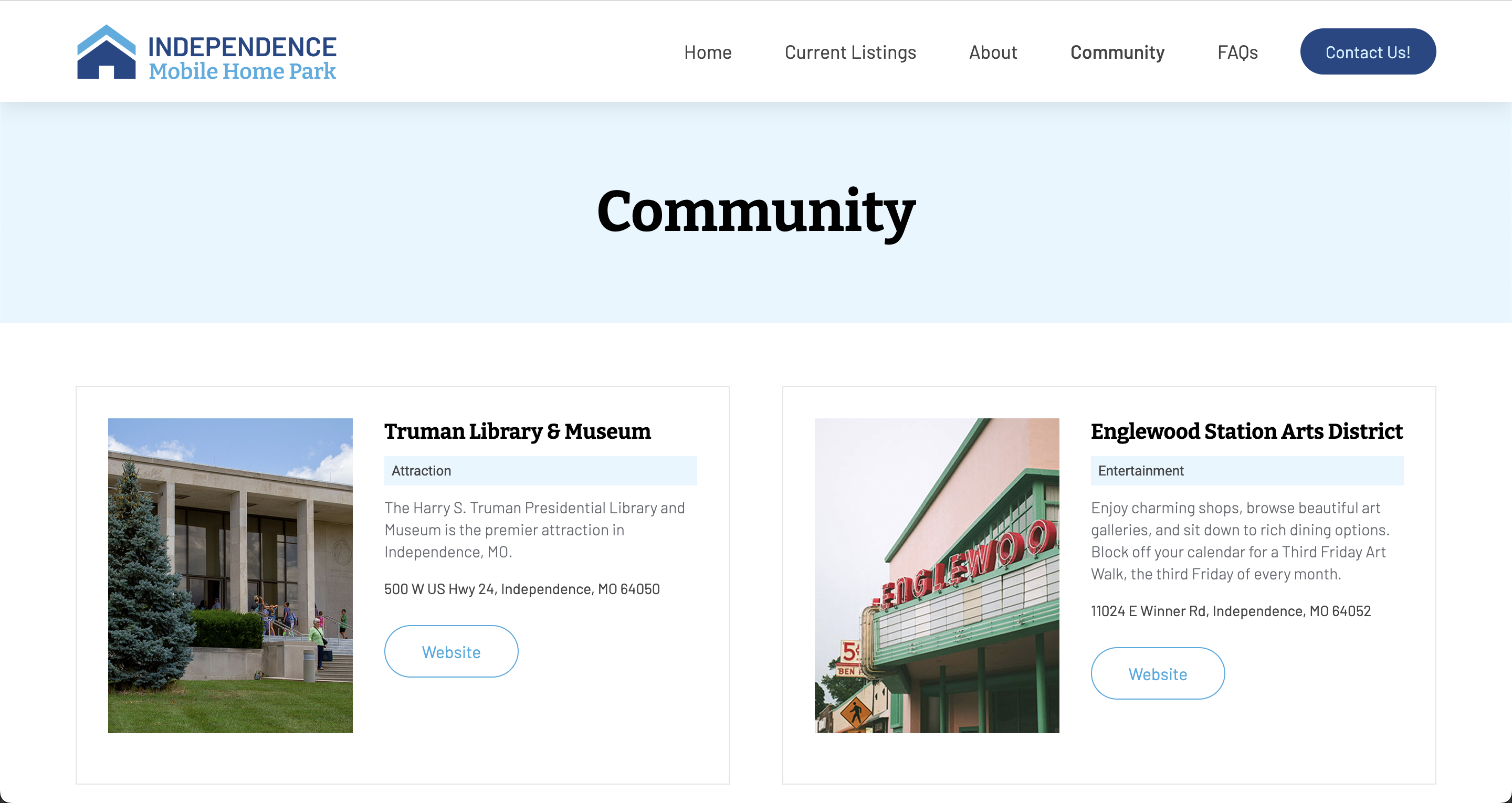This screenshot has width=1512, height=803.
Task: Click the Englewood Station Arts District heading
Action: coord(1246,431)
